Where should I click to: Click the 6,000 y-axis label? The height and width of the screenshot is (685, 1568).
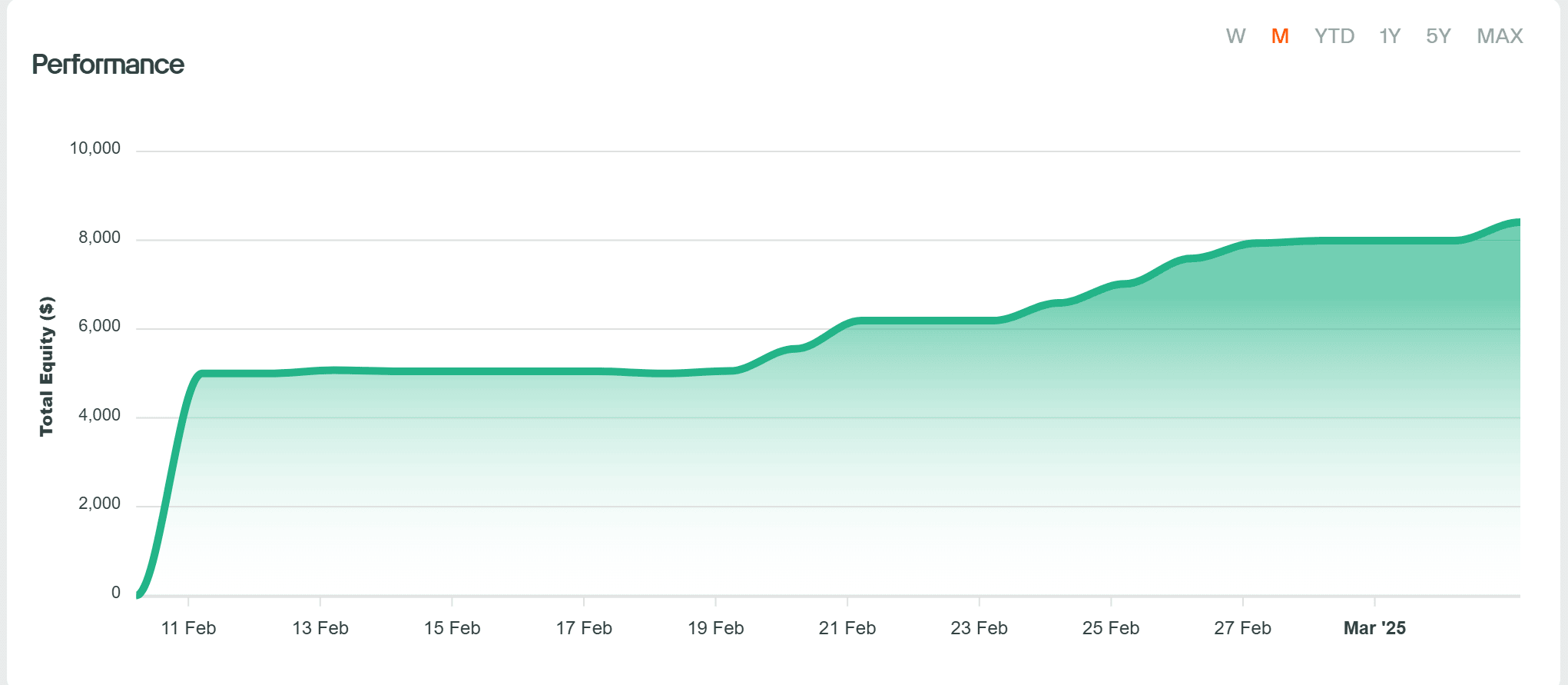pyautogui.click(x=100, y=326)
